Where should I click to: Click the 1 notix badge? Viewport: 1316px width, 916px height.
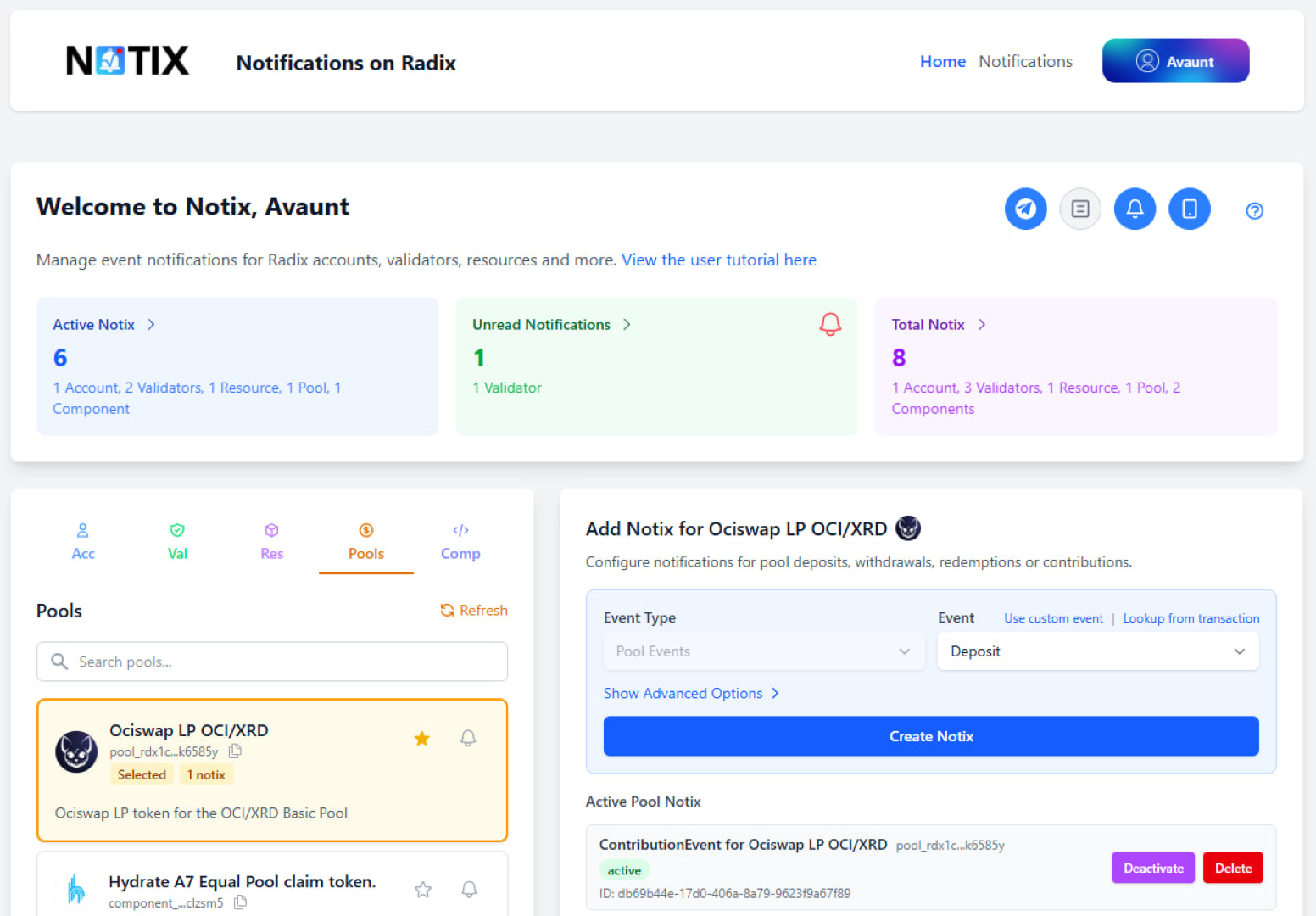pos(206,774)
